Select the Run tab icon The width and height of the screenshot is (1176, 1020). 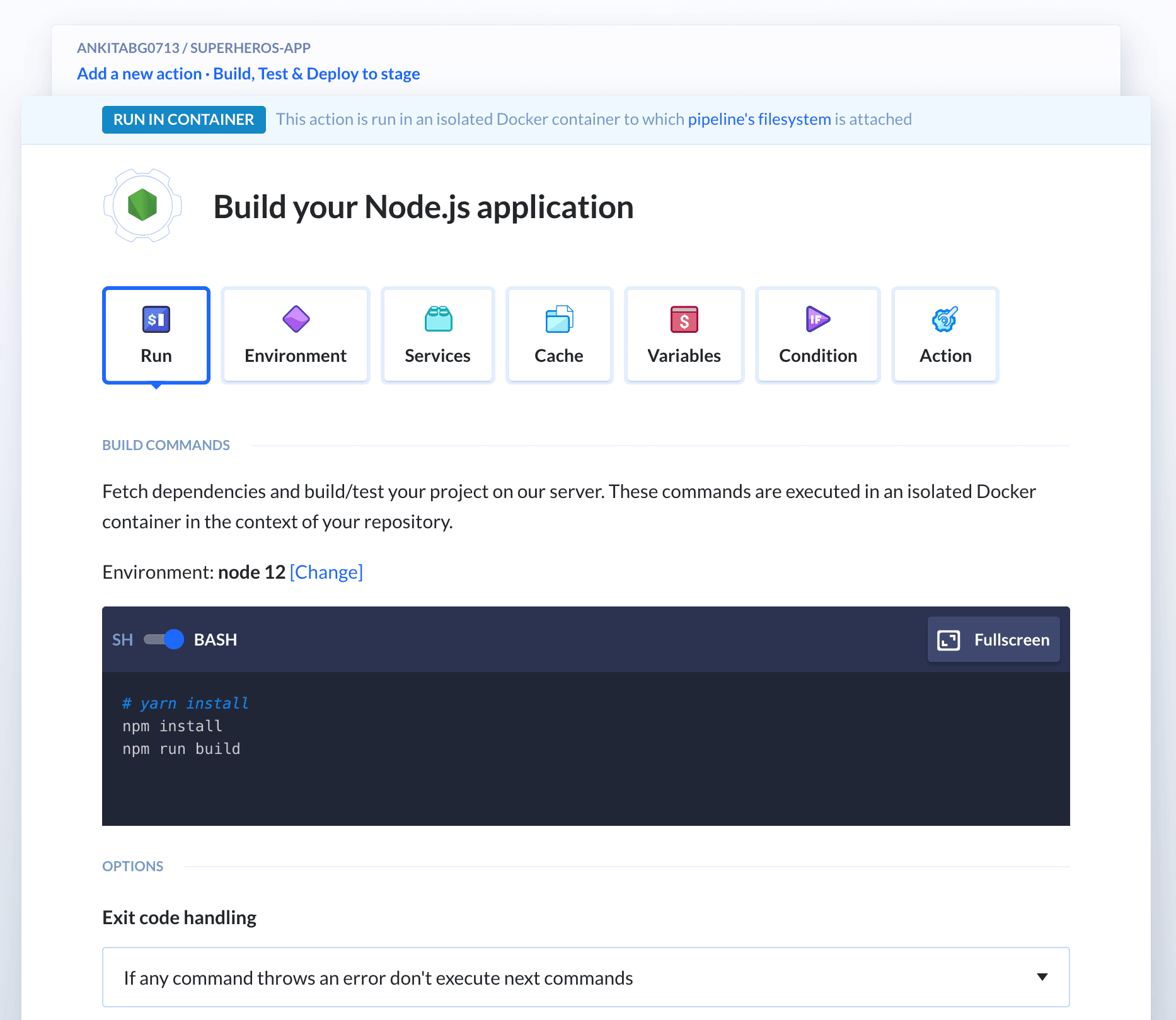click(156, 320)
